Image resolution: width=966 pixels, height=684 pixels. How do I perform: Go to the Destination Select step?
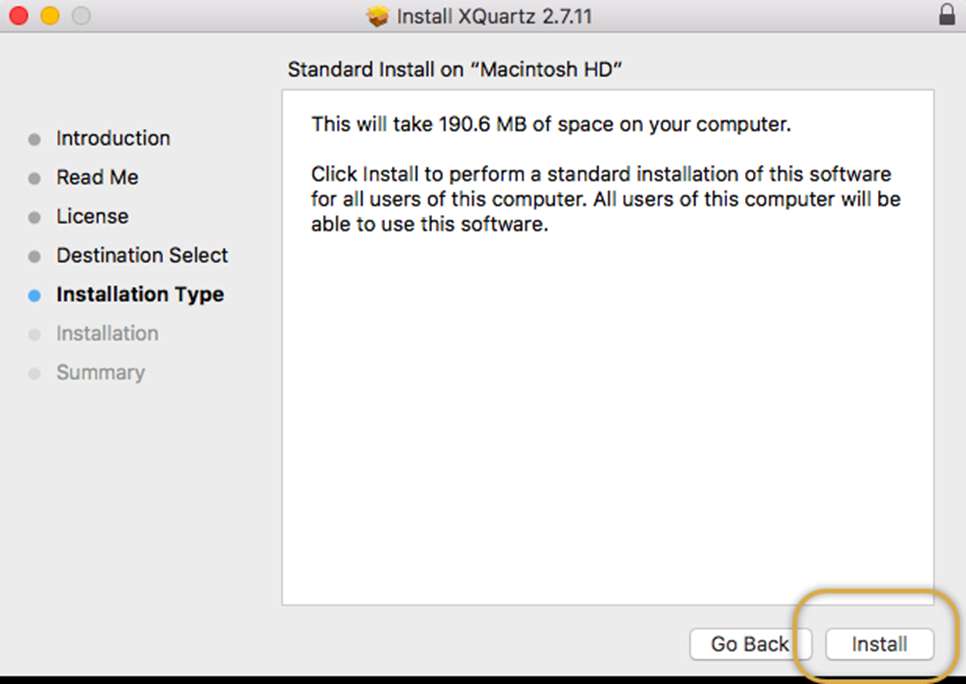pos(142,255)
